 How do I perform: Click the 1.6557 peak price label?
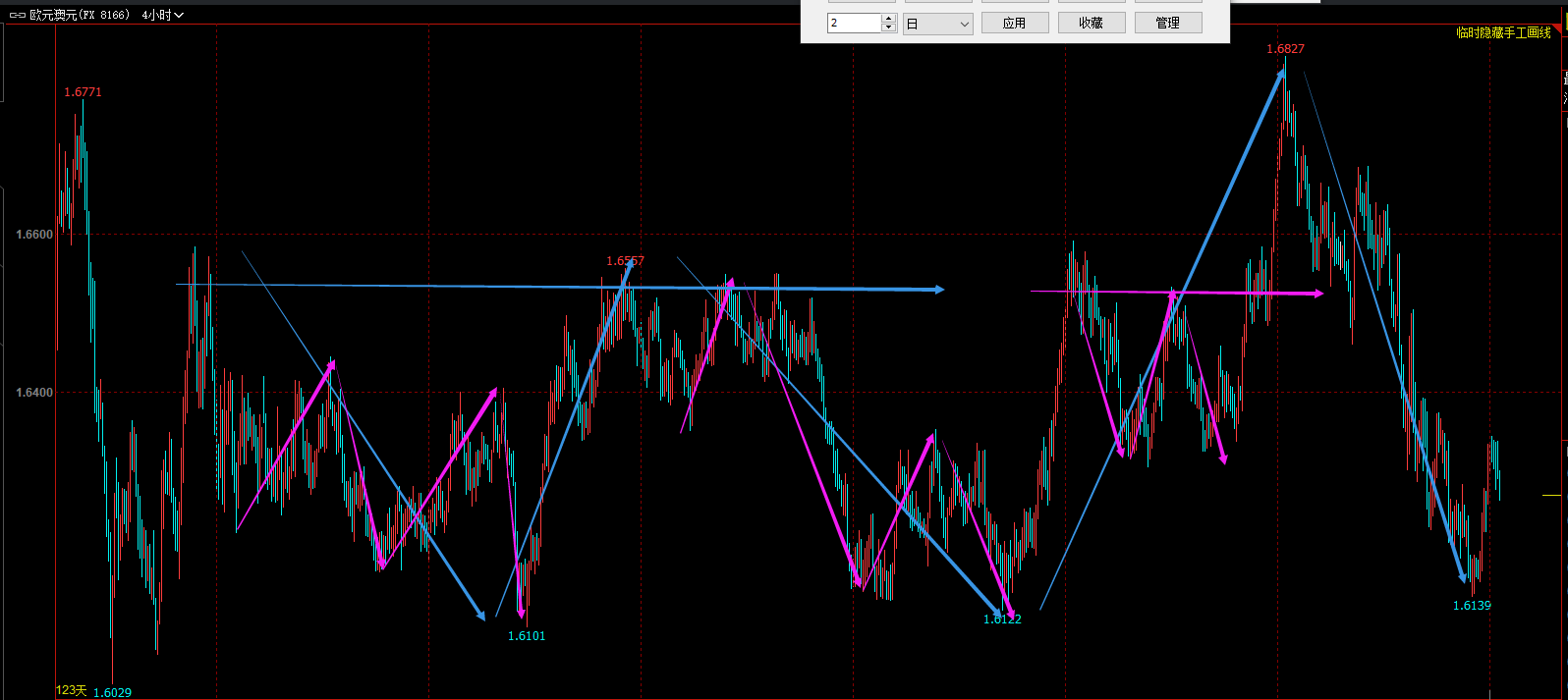click(625, 261)
